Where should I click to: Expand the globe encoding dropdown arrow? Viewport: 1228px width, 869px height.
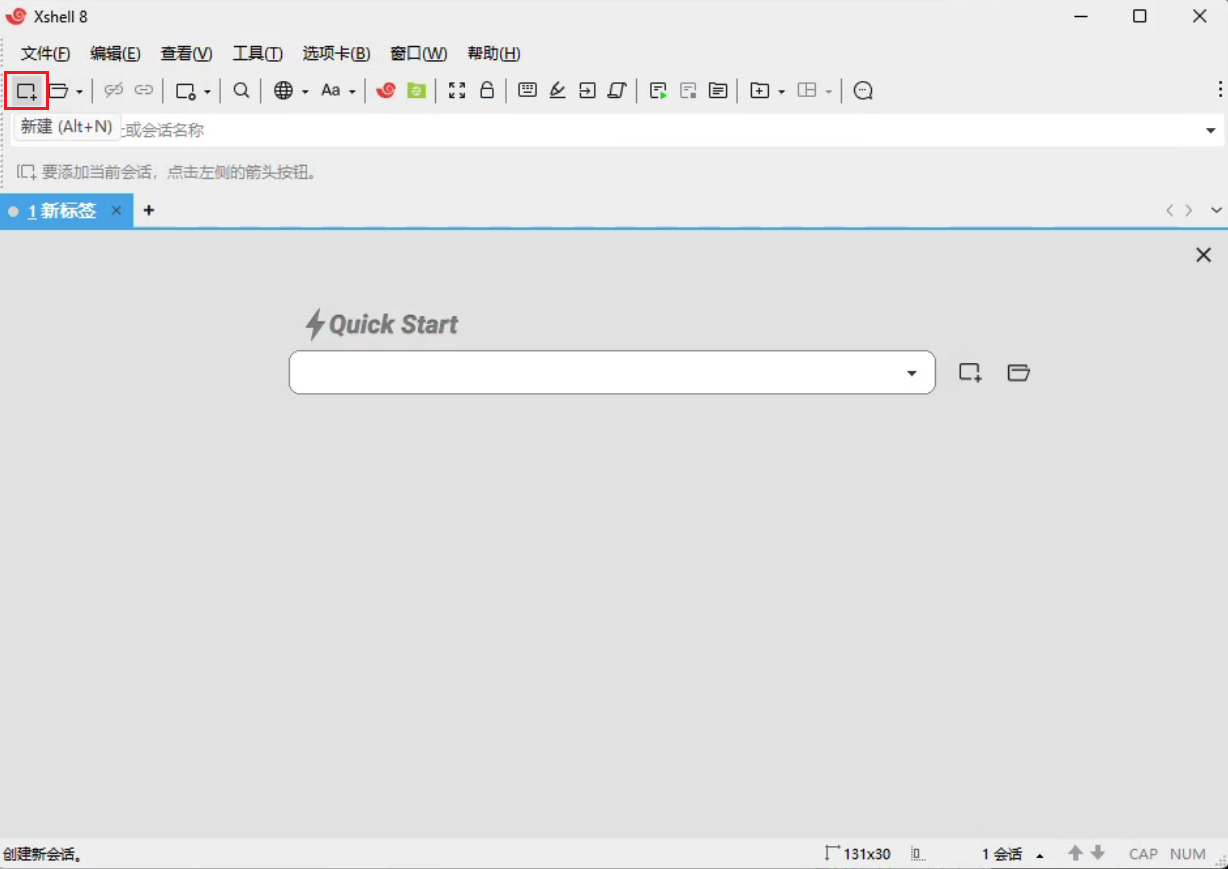pyautogui.click(x=305, y=92)
